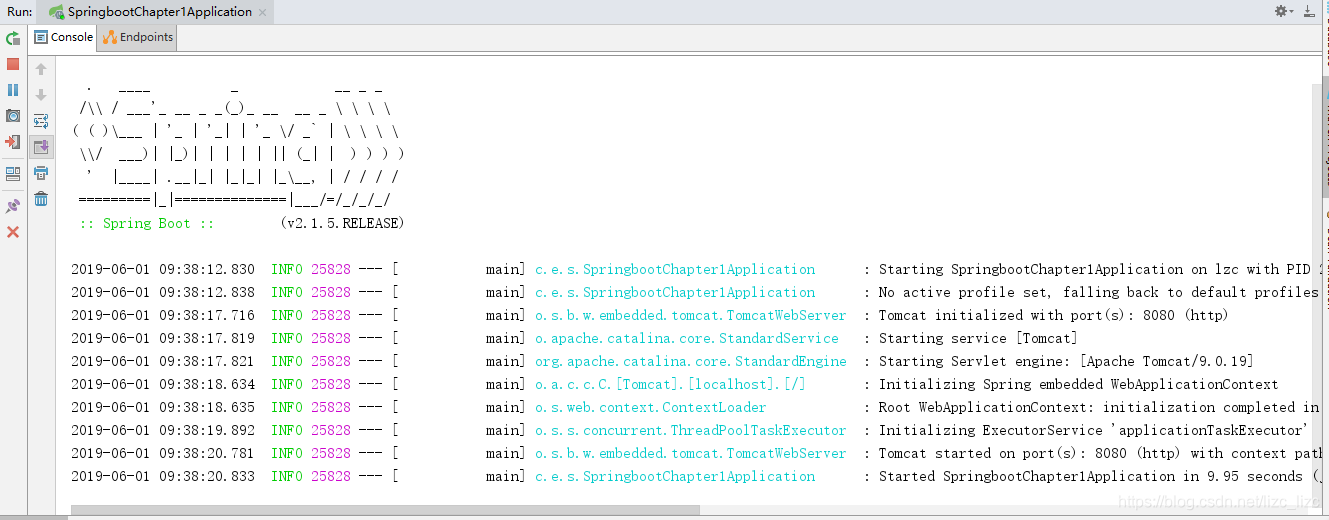Screen dimensions: 1329x520
Task: Open the Run window settings gear dropdown
Action: 1283,11
